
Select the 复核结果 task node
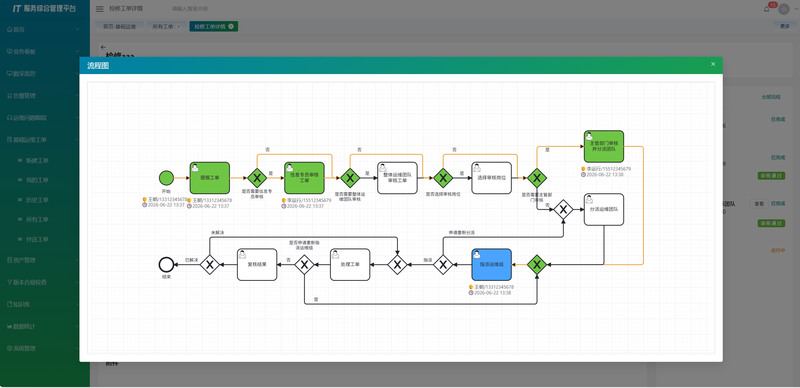257,264
